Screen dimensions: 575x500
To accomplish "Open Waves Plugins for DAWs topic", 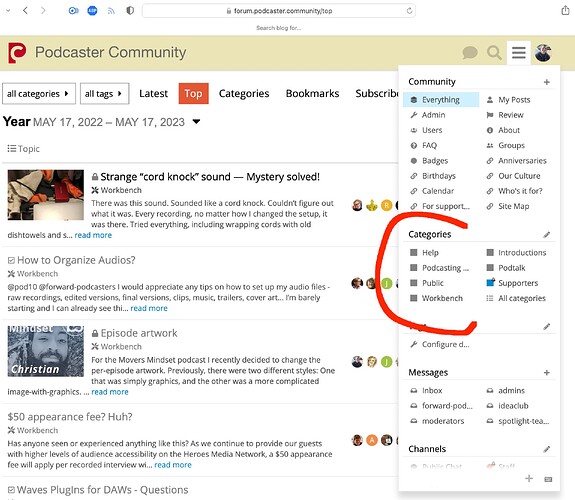I will 102,490.
